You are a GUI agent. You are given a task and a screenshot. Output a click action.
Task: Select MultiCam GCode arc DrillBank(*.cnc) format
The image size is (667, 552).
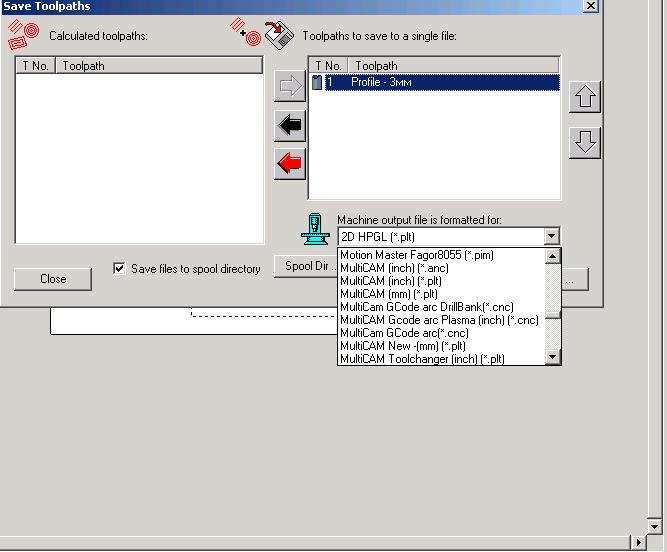tap(441, 307)
